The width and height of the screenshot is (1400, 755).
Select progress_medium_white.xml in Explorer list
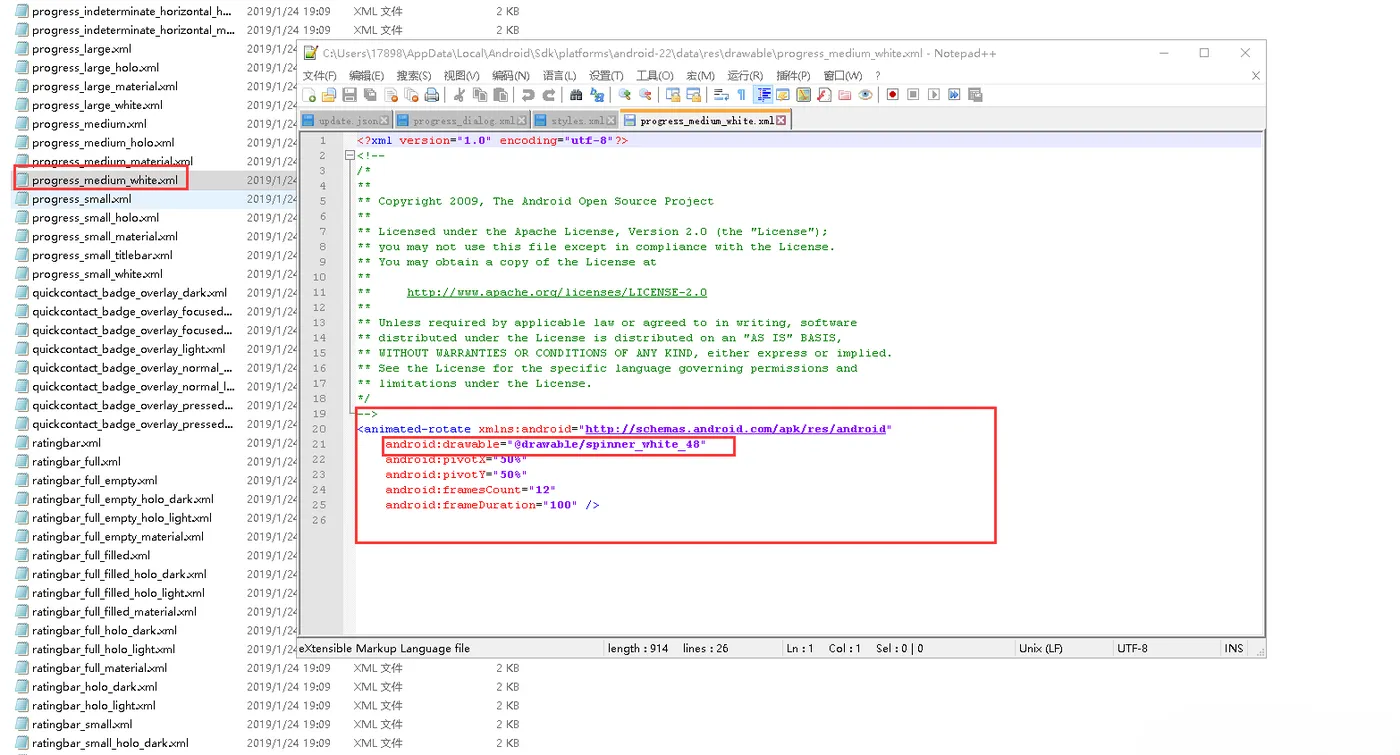tap(105, 180)
